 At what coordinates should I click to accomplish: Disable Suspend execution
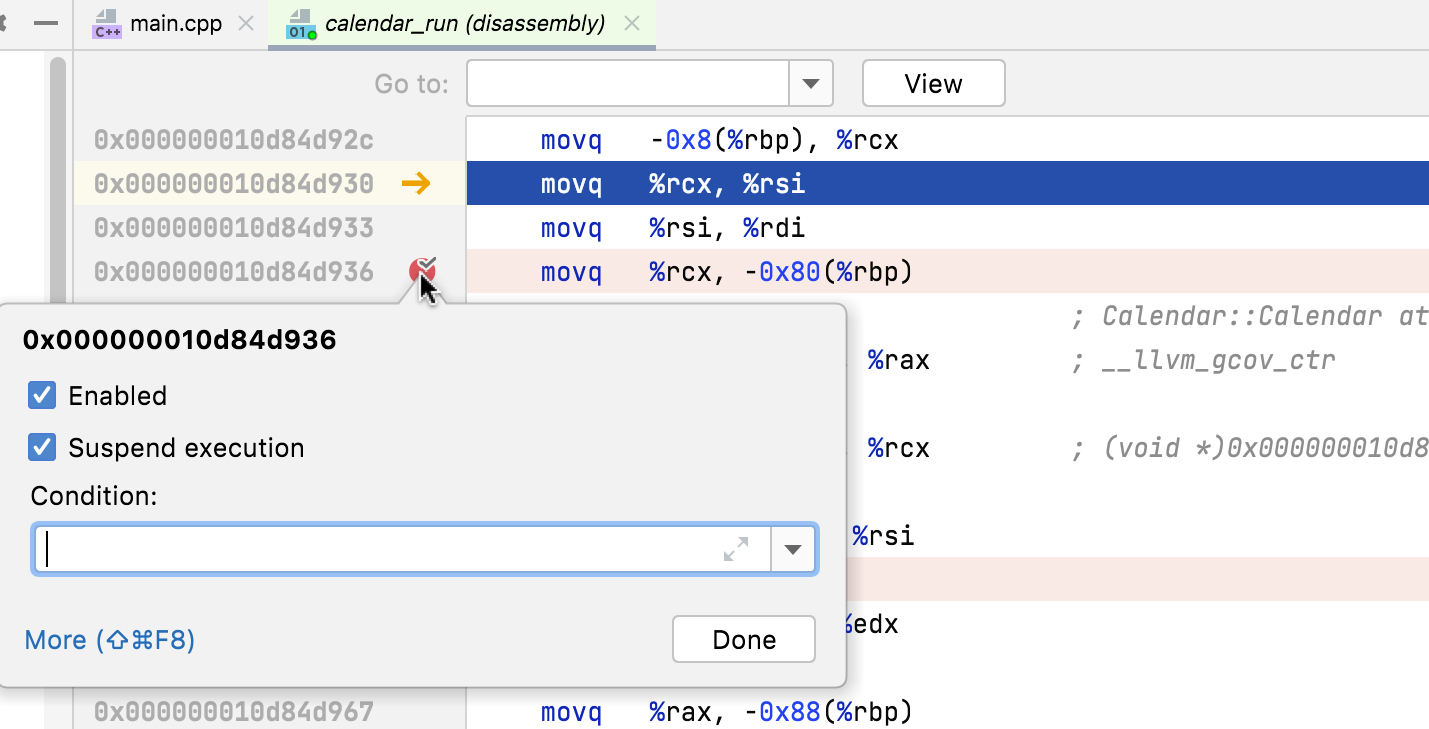(41, 447)
